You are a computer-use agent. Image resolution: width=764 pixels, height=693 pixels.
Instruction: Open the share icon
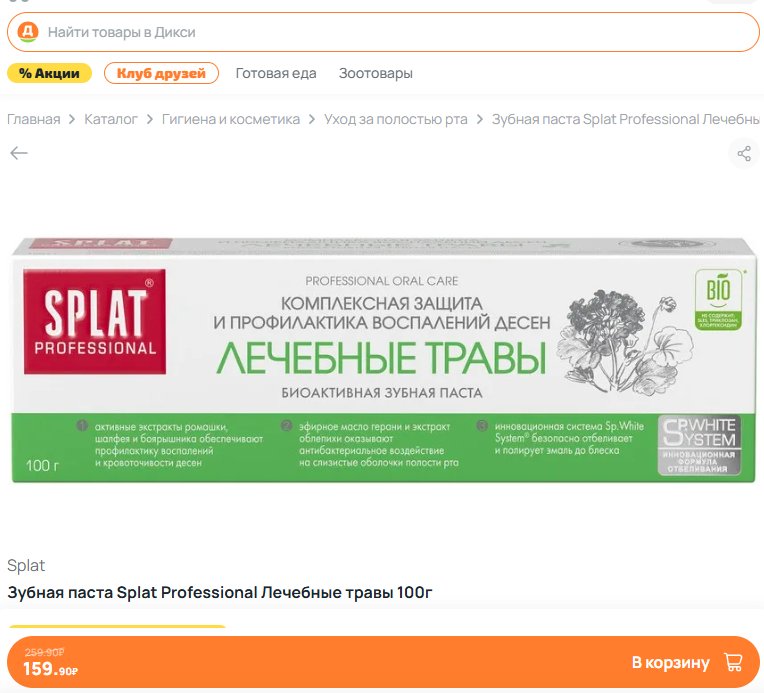[744, 154]
